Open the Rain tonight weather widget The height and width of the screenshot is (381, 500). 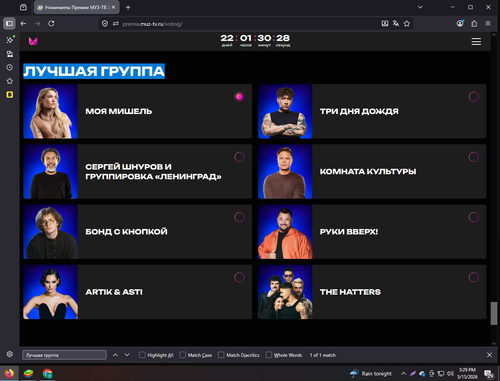(371, 373)
